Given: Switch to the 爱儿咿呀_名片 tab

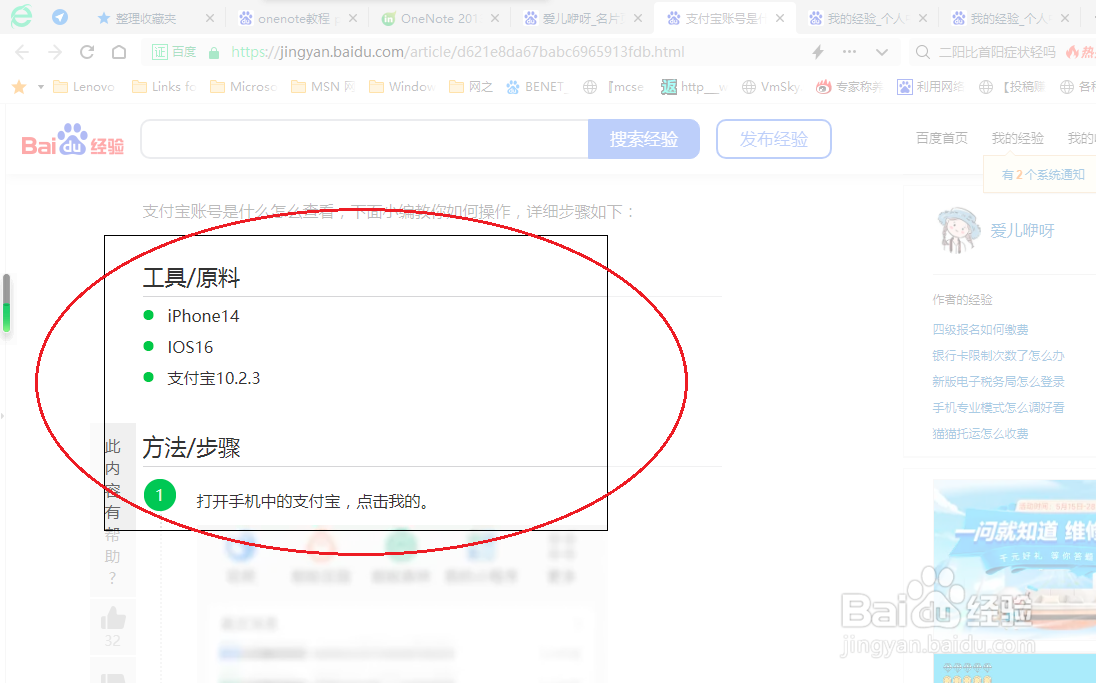Looking at the screenshot, I should [582, 18].
